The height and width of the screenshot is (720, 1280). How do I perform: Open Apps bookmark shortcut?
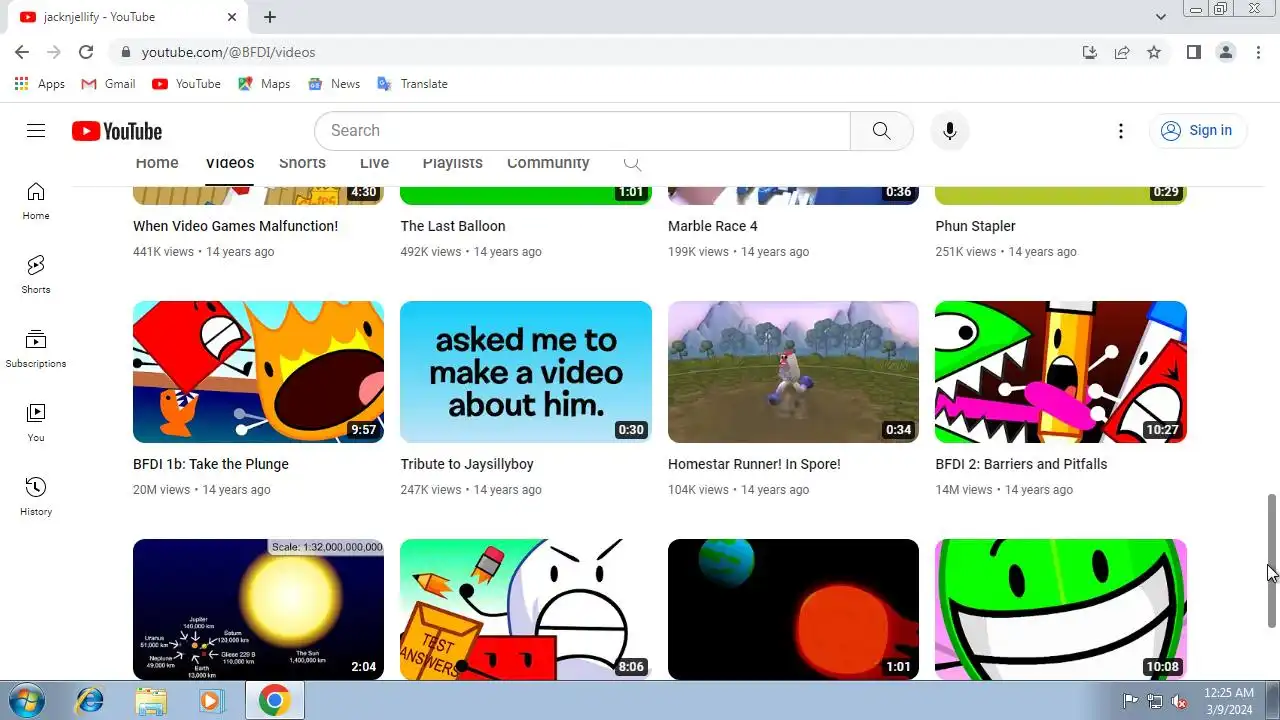pos(40,84)
